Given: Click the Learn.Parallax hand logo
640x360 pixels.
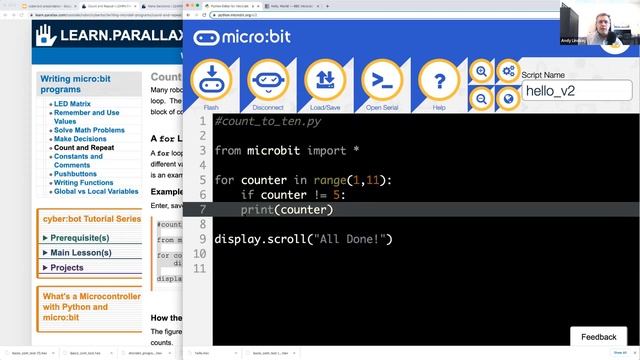Looking at the screenshot, I should [45, 35].
